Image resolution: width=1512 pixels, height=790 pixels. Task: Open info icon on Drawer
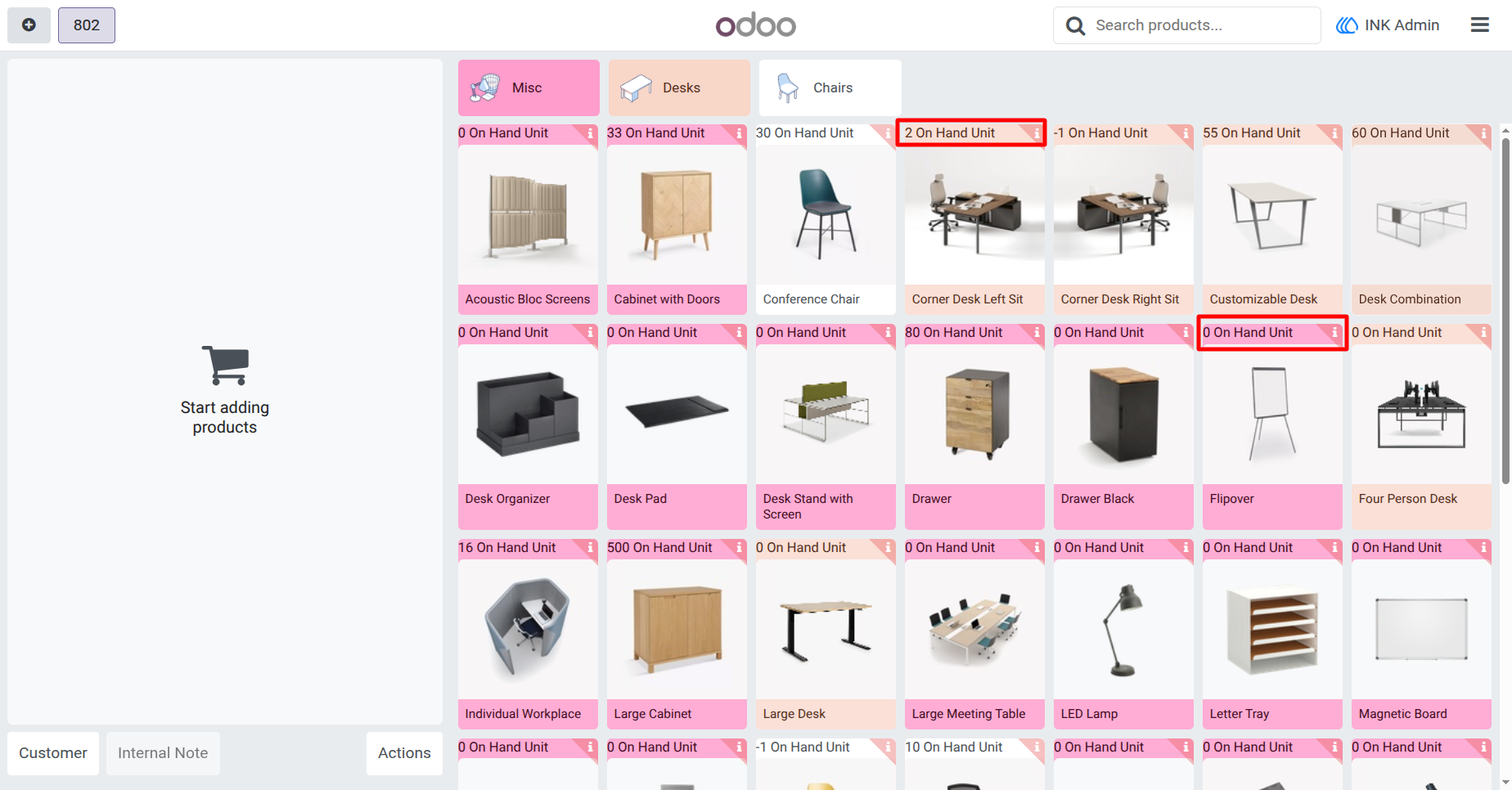point(1037,332)
